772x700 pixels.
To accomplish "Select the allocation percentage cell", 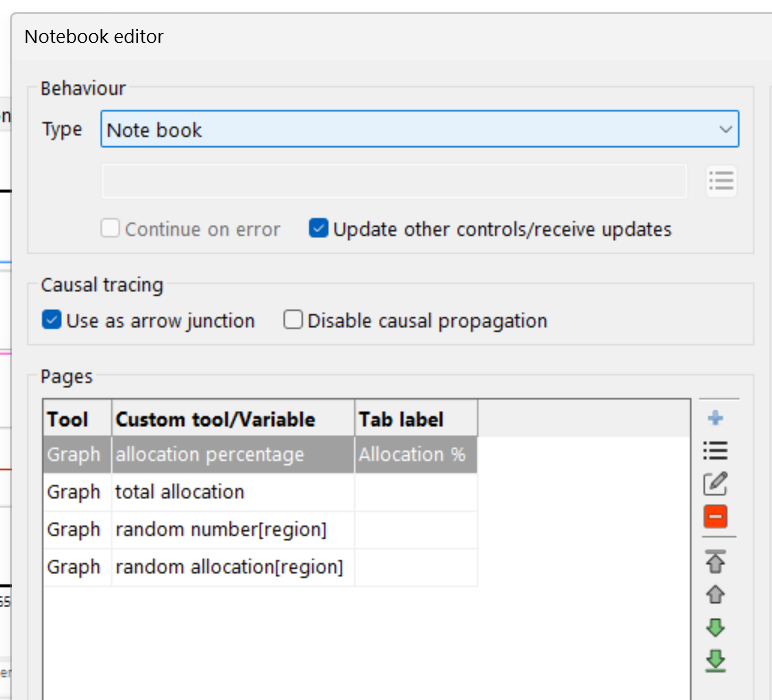I will pyautogui.click(x=233, y=454).
